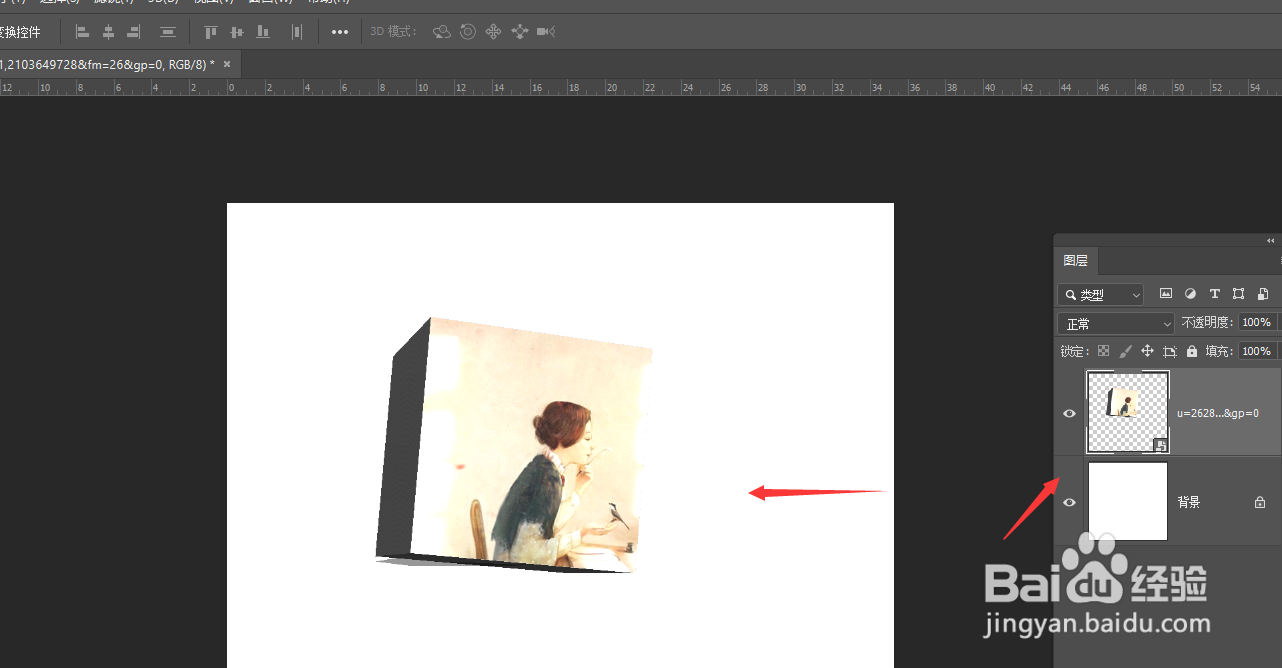This screenshot has width=1282, height=668.
Task: Select the 背景 layer thumbnail
Action: click(x=1128, y=501)
